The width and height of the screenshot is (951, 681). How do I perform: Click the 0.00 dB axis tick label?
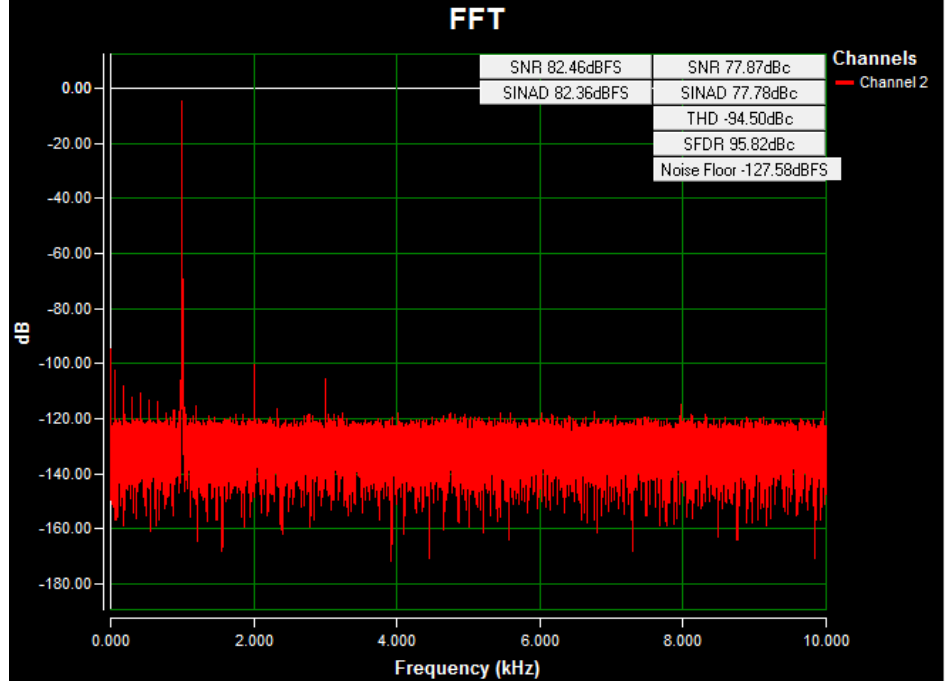76,89
